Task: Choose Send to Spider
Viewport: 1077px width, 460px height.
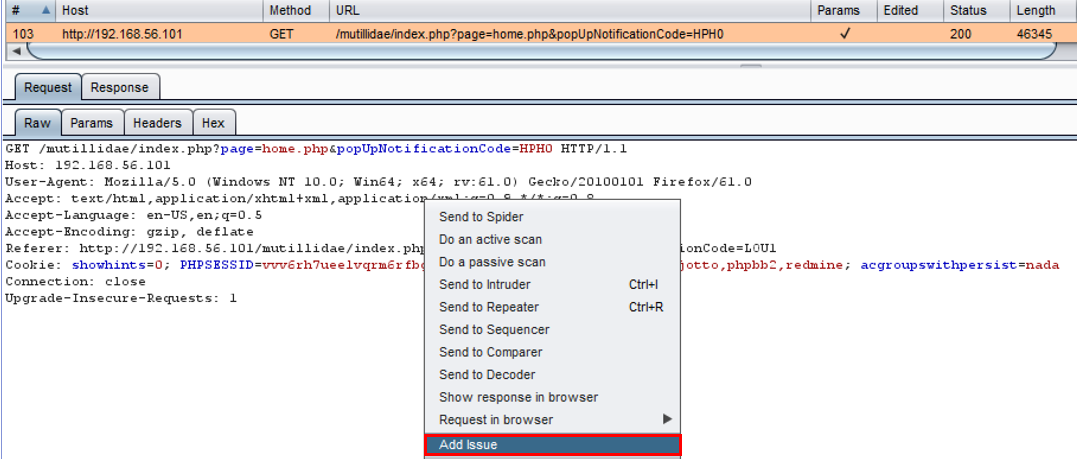Action: (552, 217)
